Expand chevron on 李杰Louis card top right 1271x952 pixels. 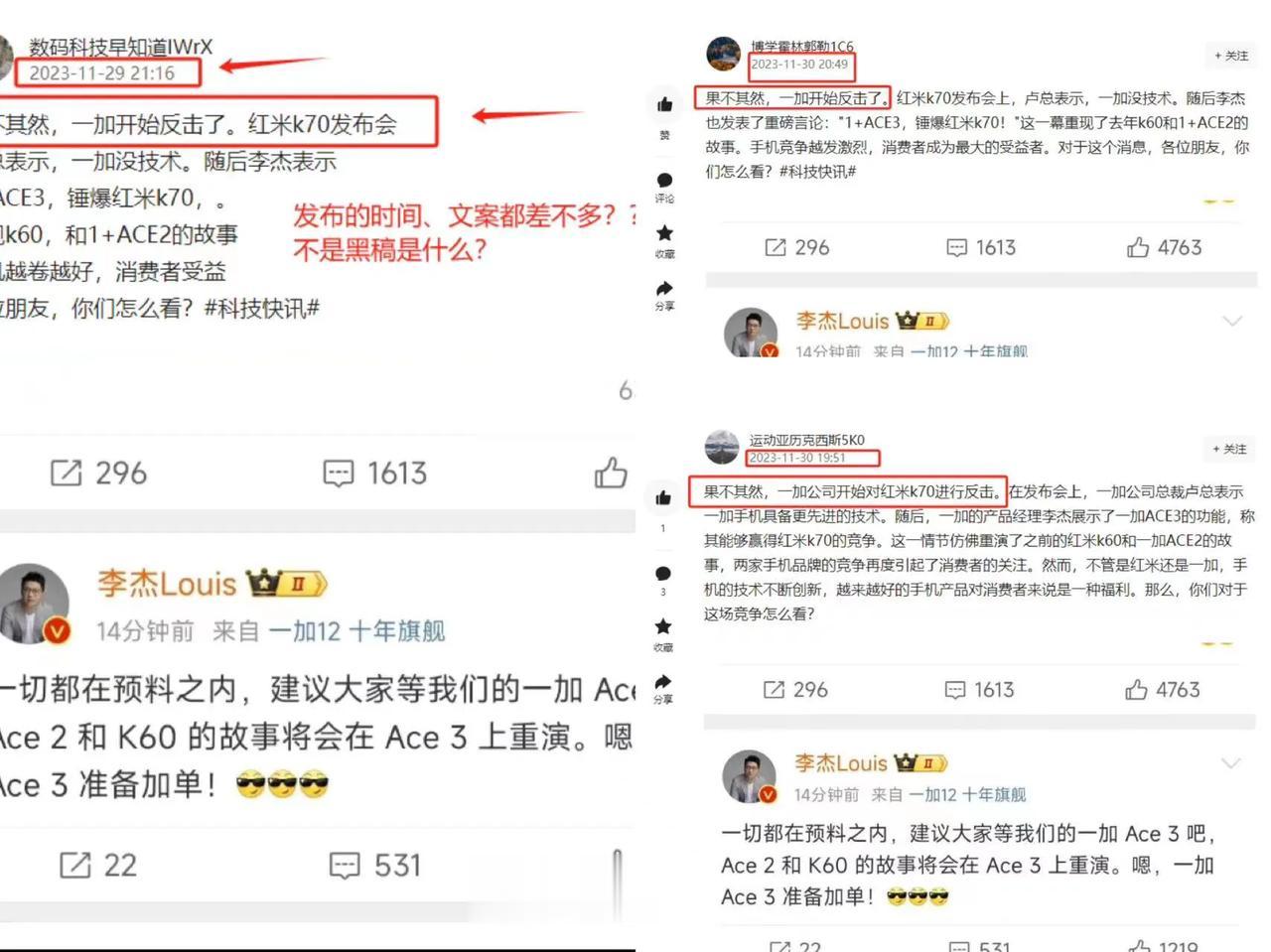tap(1232, 321)
